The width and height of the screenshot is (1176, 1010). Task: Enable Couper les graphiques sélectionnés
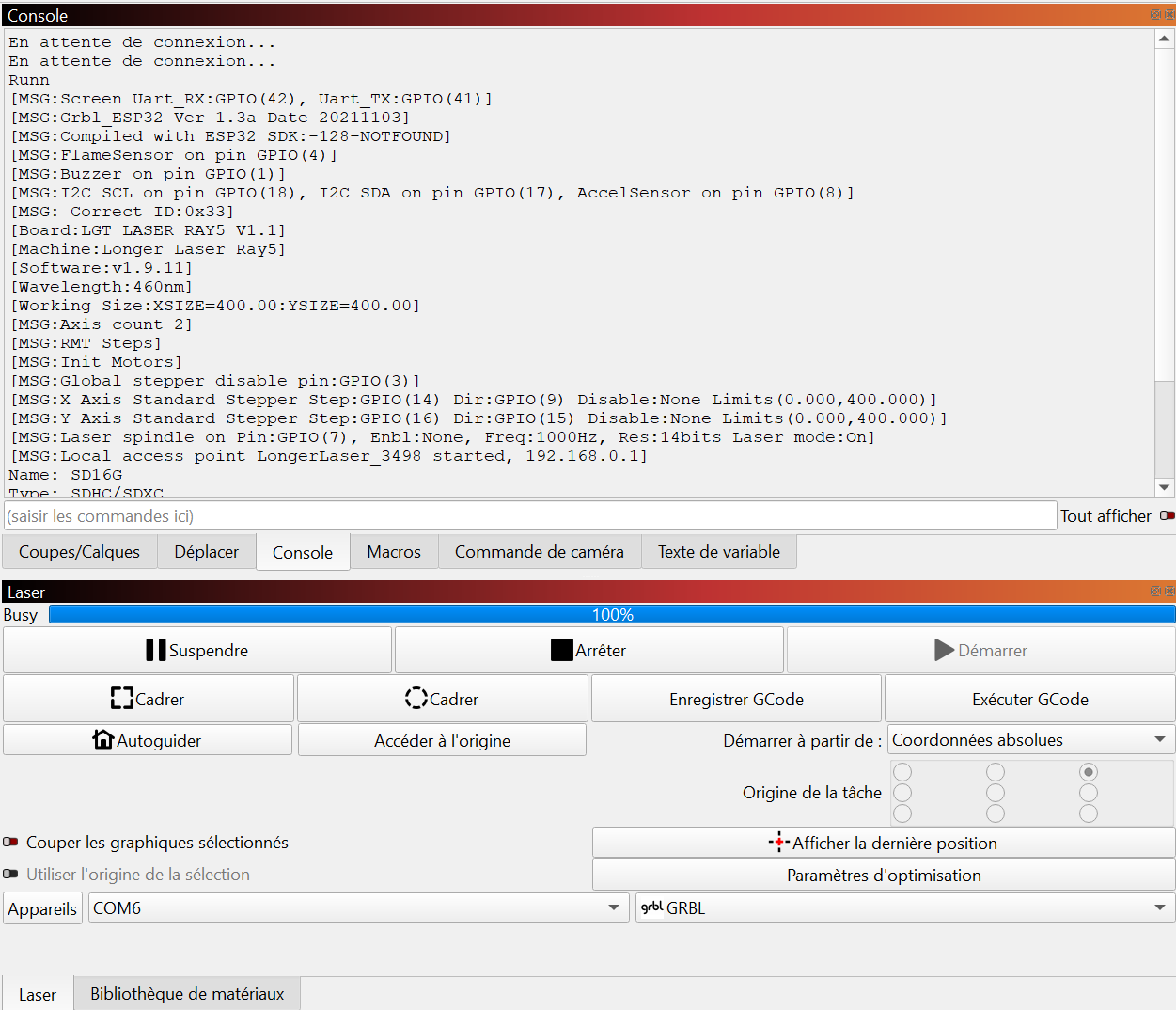click(x=11, y=843)
